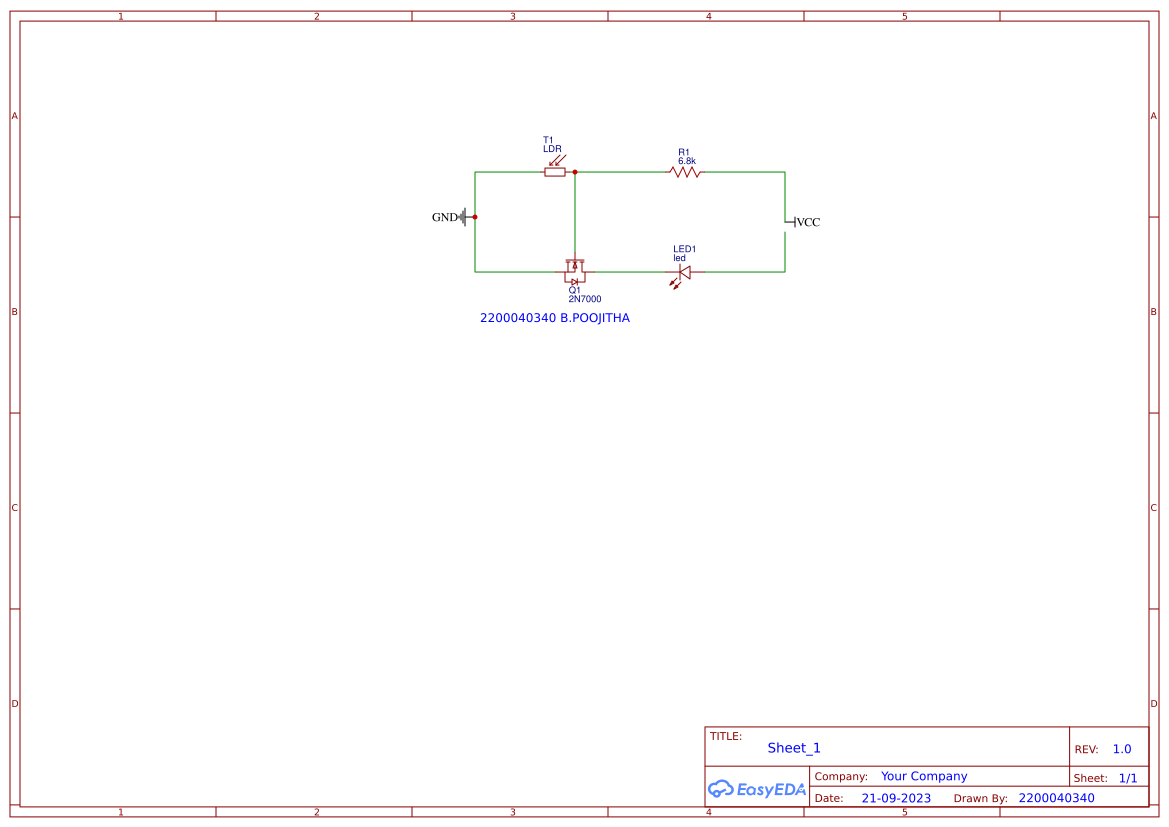Image resolution: width=1169 pixels, height=827 pixels.
Task: Select the T1 reference designator label
Action: tap(546, 138)
